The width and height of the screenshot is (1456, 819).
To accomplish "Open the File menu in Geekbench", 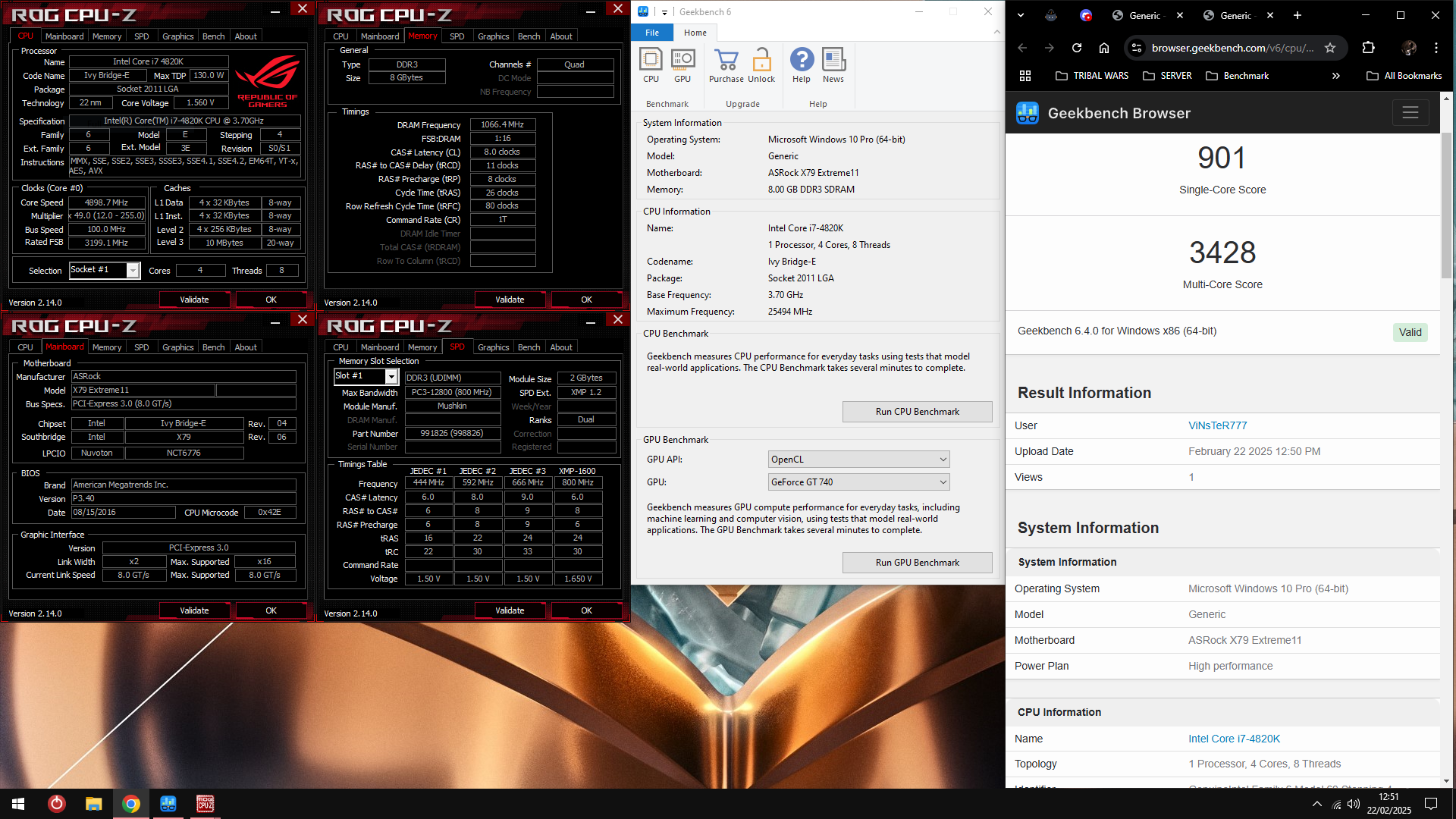I will [652, 33].
